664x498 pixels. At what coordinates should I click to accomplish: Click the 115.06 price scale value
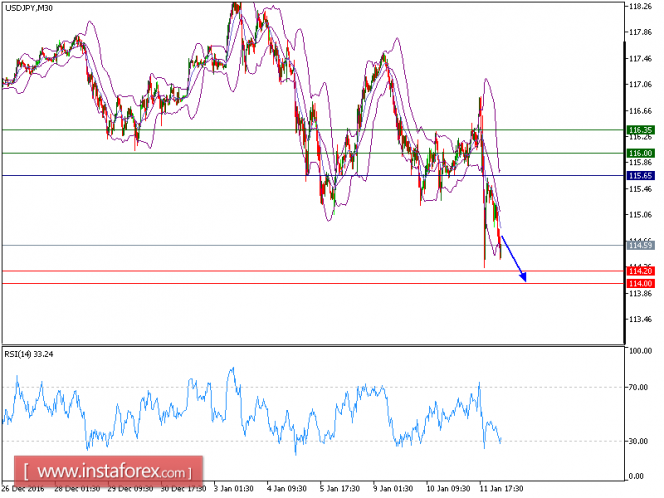[640, 215]
